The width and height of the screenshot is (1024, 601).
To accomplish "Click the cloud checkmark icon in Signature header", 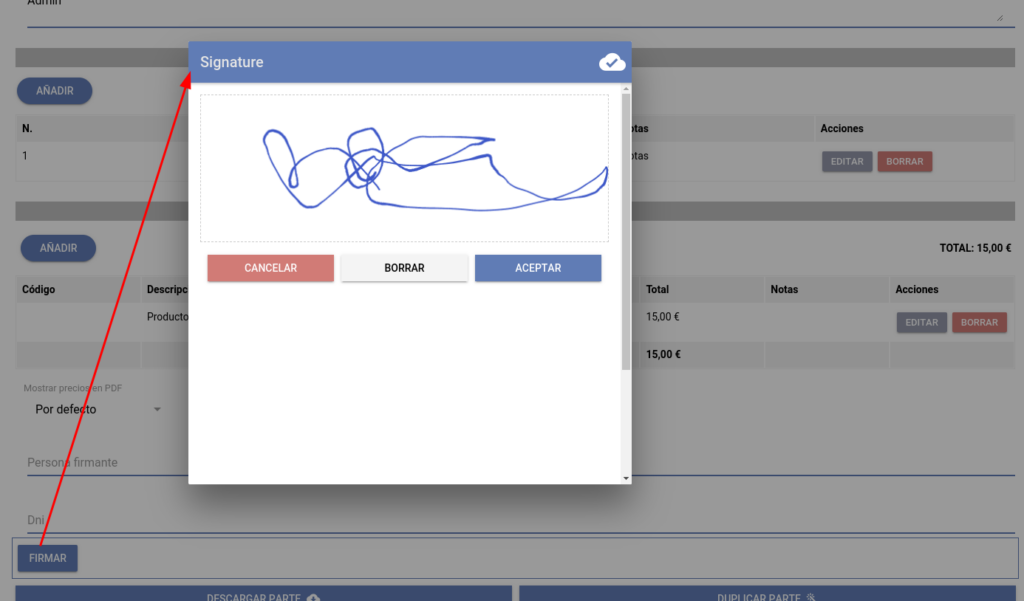I will [x=612, y=62].
